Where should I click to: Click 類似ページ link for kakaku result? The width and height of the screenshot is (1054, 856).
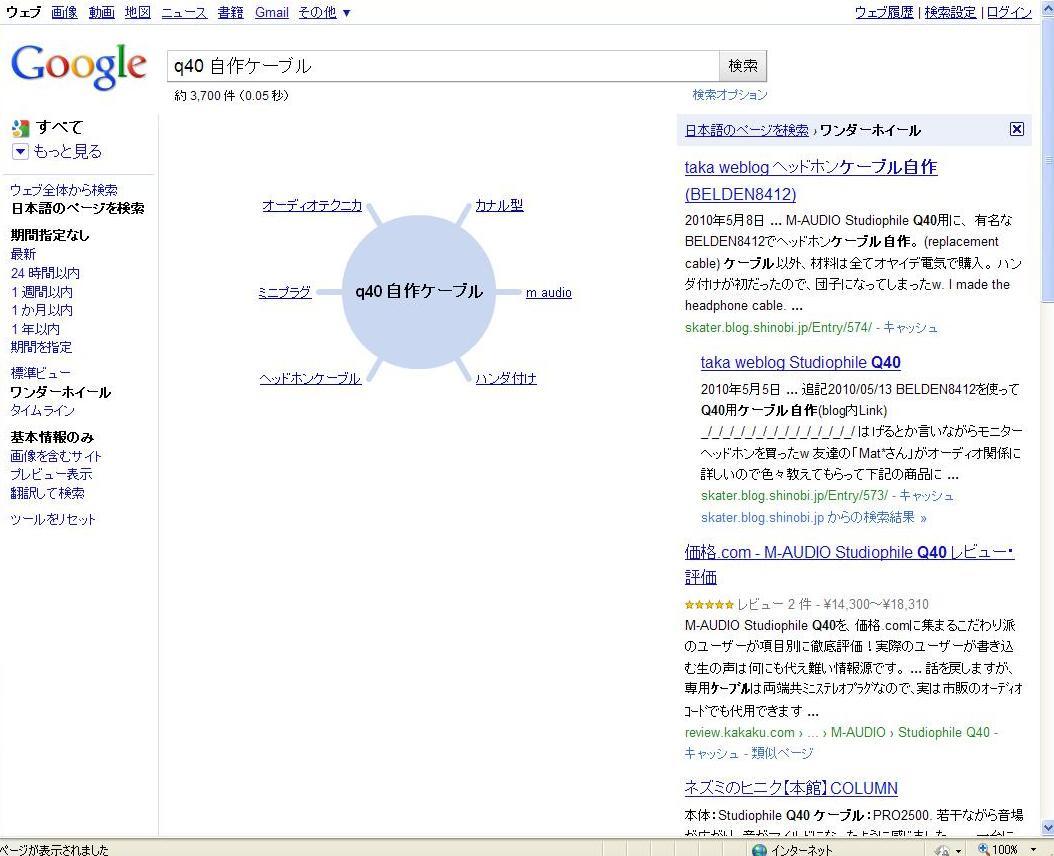tap(782, 753)
